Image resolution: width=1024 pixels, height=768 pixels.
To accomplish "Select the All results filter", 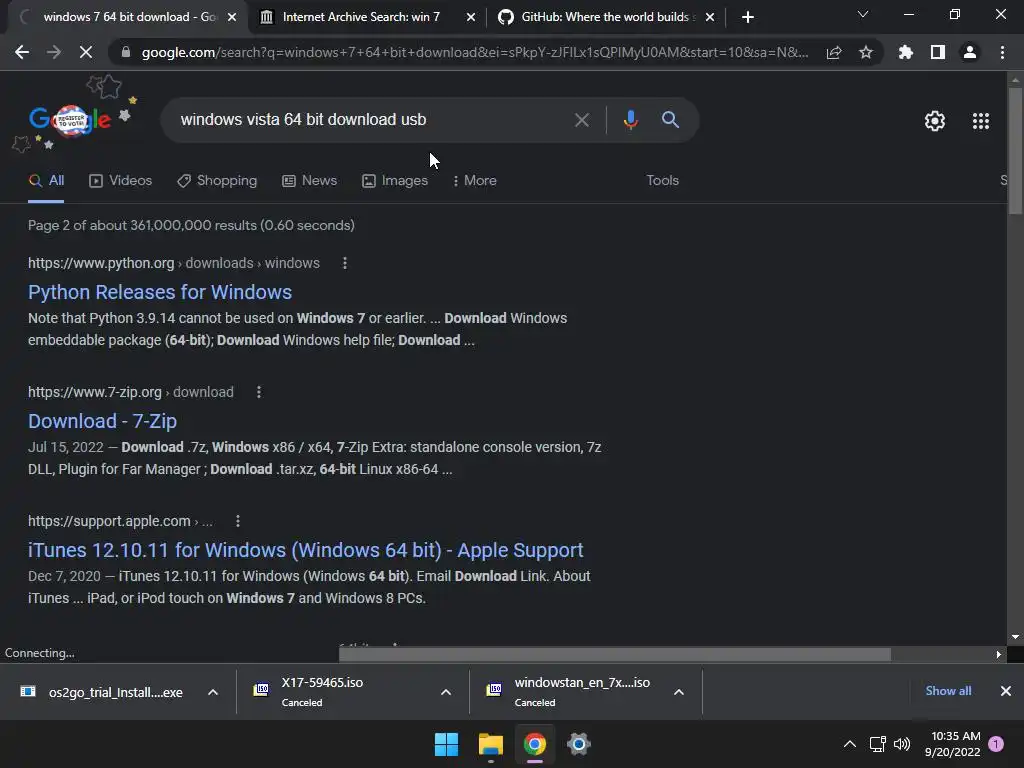I will 46,181.
